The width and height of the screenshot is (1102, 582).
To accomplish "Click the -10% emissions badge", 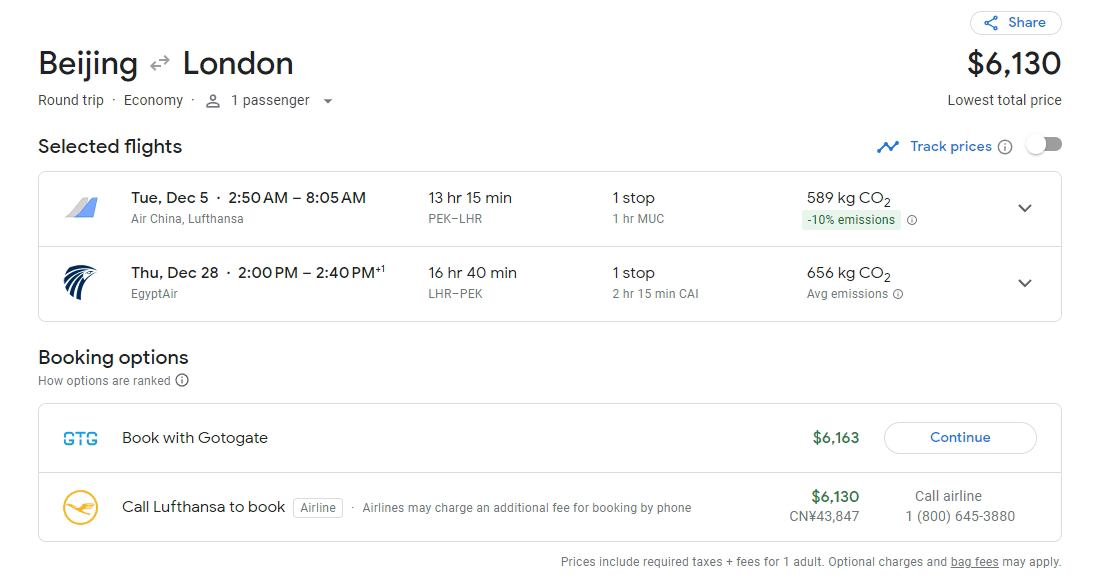I will tap(851, 220).
